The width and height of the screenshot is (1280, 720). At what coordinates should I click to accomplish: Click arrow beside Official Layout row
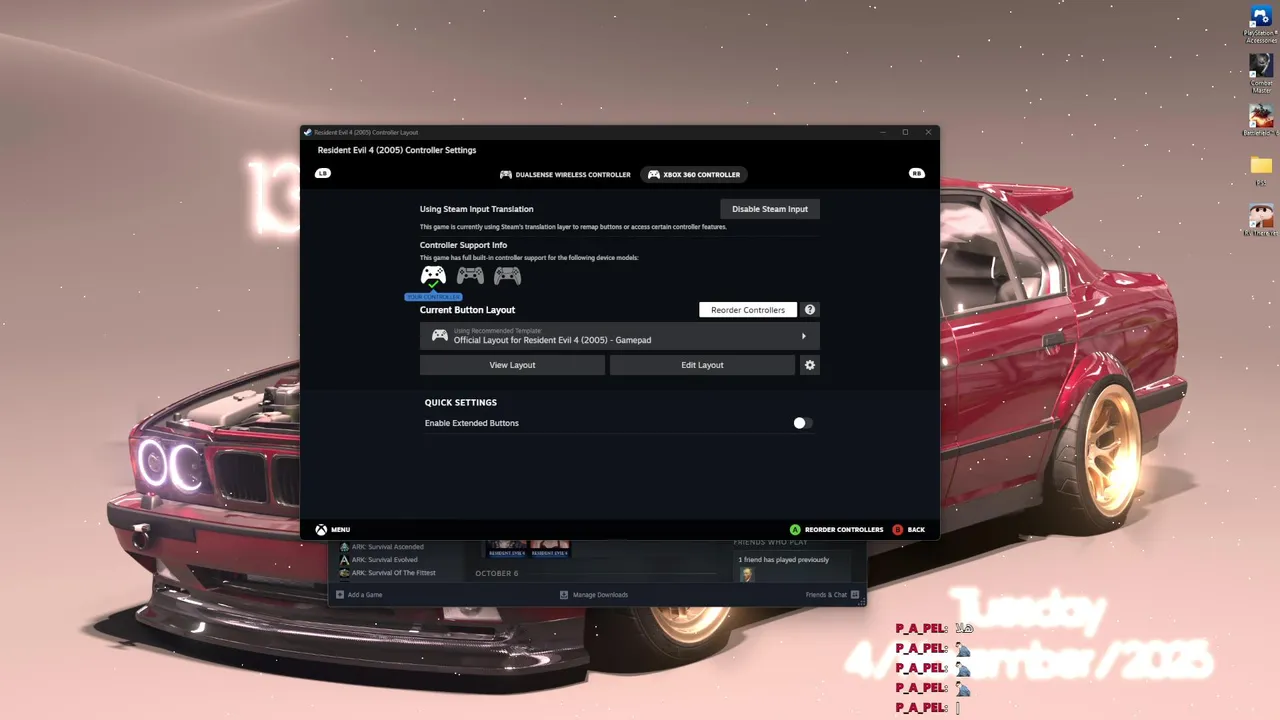[x=804, y=336]
